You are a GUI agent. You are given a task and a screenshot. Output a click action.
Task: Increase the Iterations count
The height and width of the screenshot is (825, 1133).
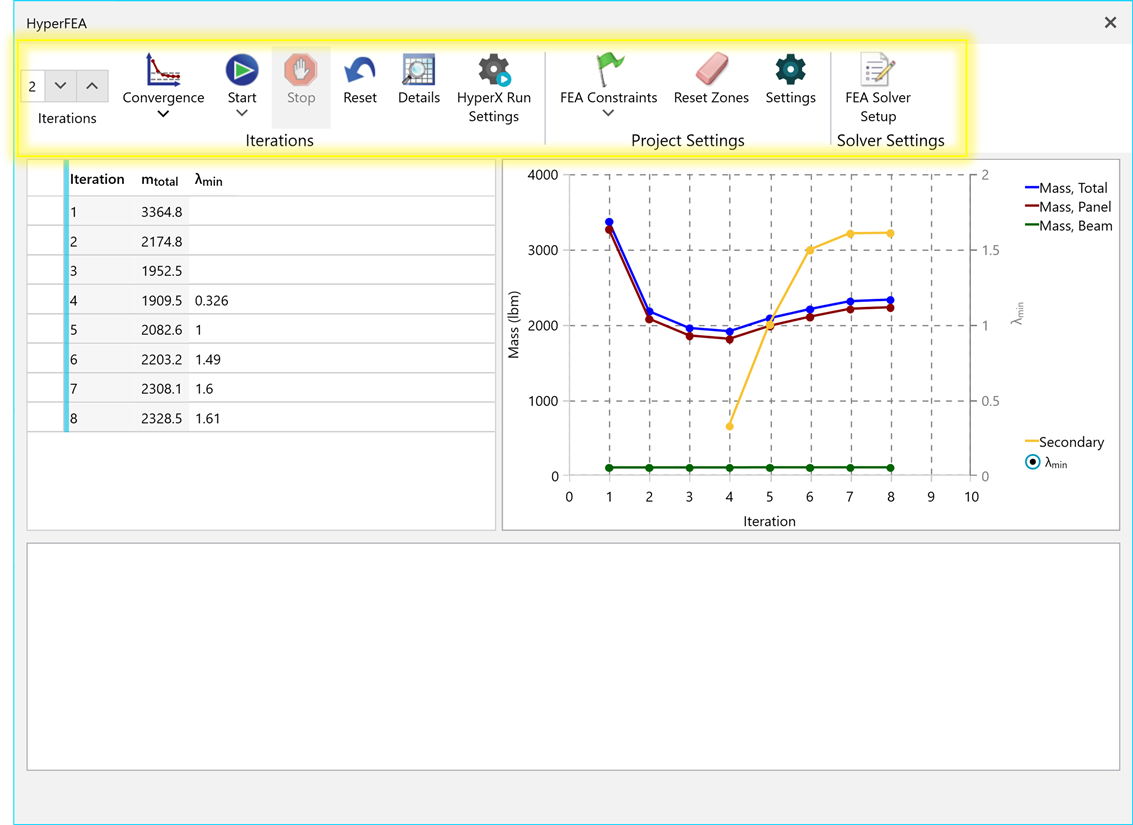92,86
